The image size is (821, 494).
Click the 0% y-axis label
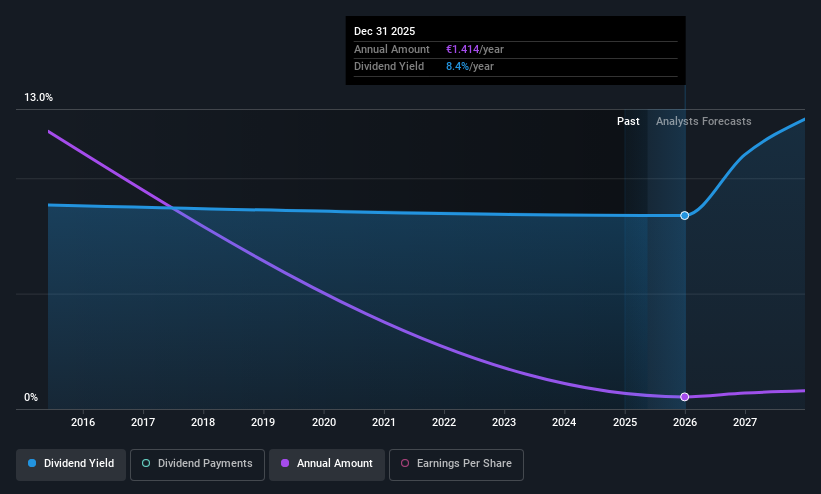pyautogui.click(x=31, y=398)
